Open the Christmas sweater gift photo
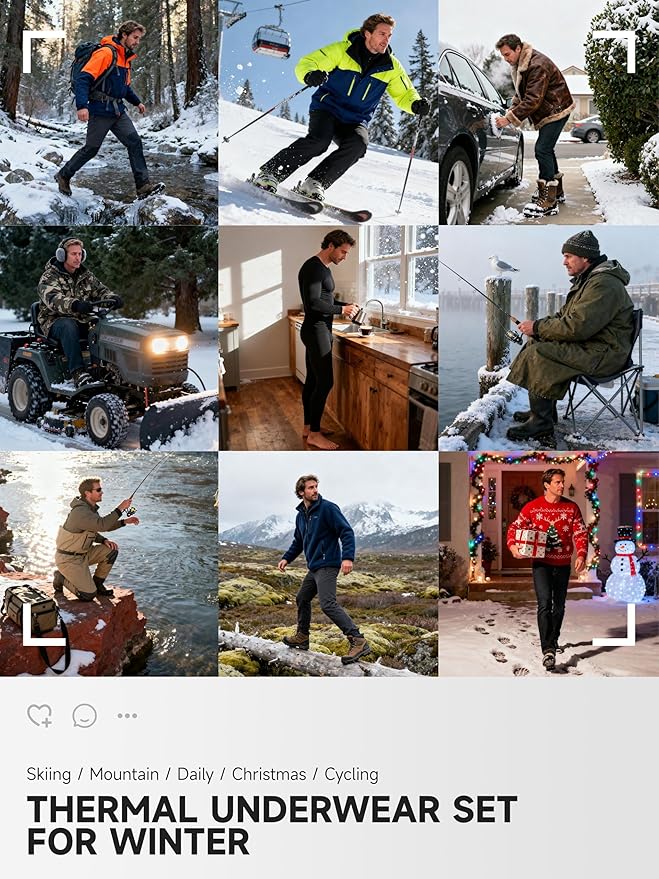The image size is (659, 879). [549, 564]
